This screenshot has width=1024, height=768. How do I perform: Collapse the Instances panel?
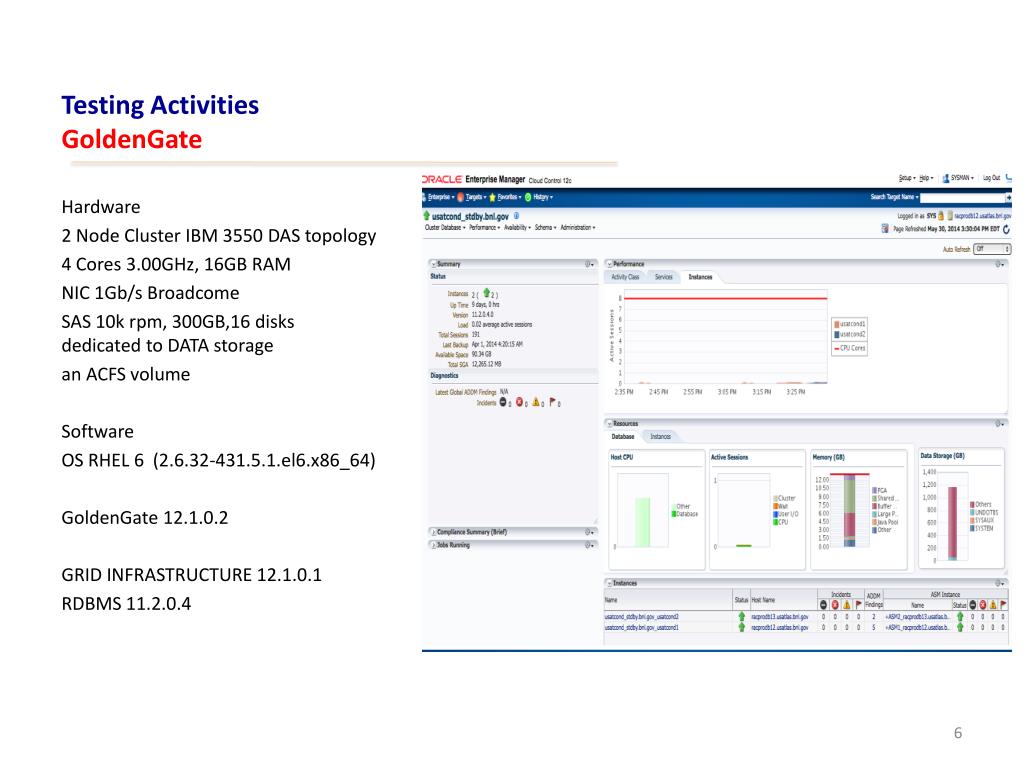[609, 583]
